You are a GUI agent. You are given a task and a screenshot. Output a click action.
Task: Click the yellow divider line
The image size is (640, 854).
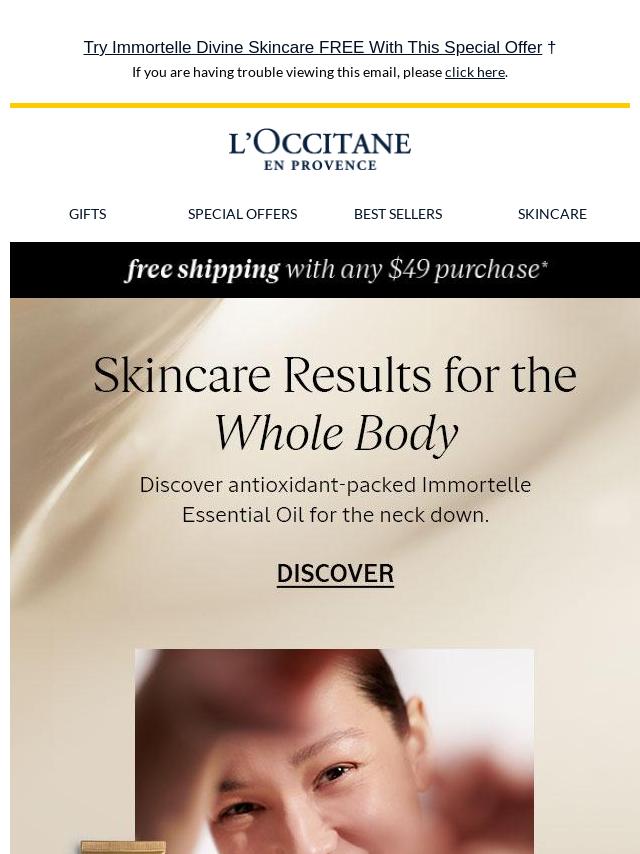(x=320, y=105)
